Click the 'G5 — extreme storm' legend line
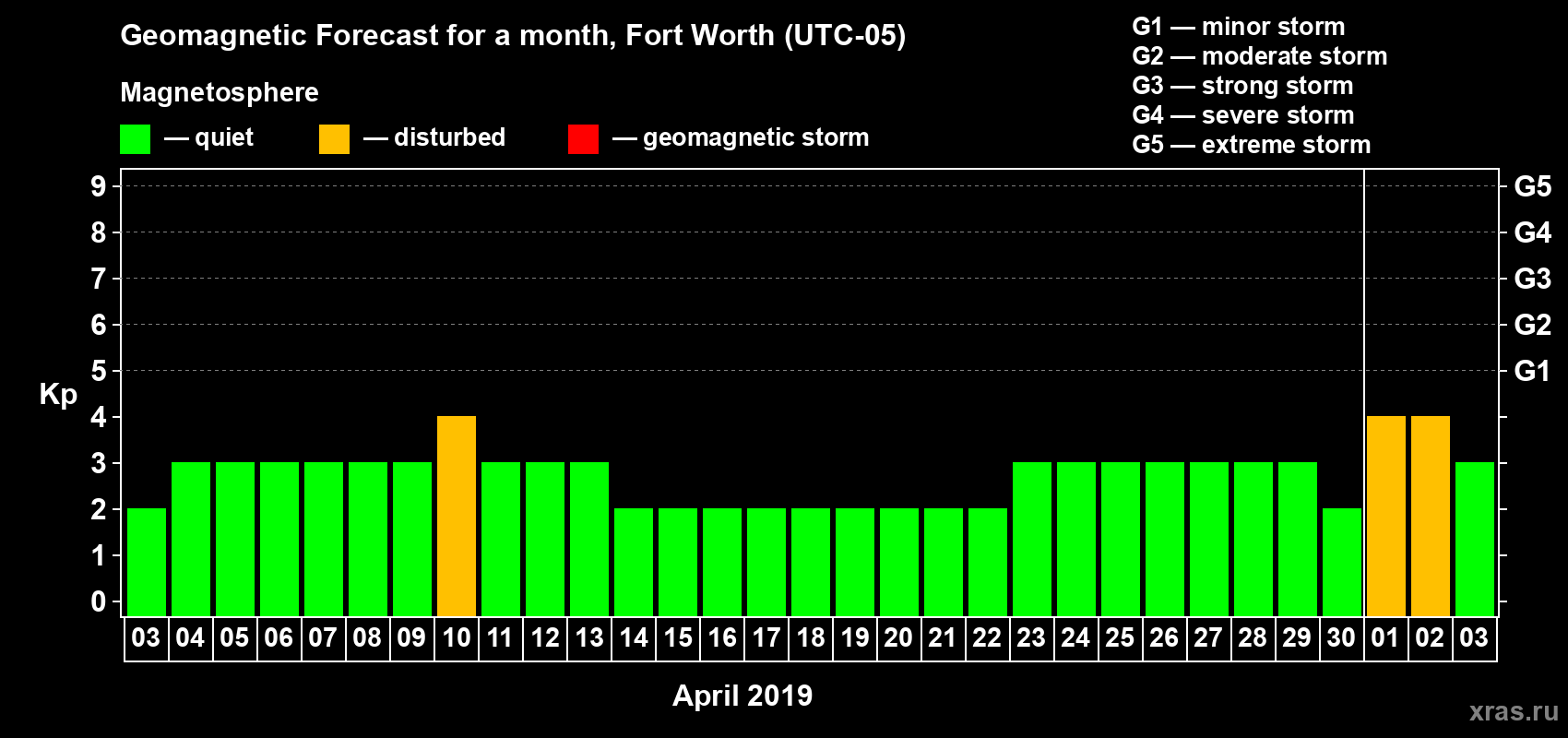 pyautogui.click(x=1252, y=145)
